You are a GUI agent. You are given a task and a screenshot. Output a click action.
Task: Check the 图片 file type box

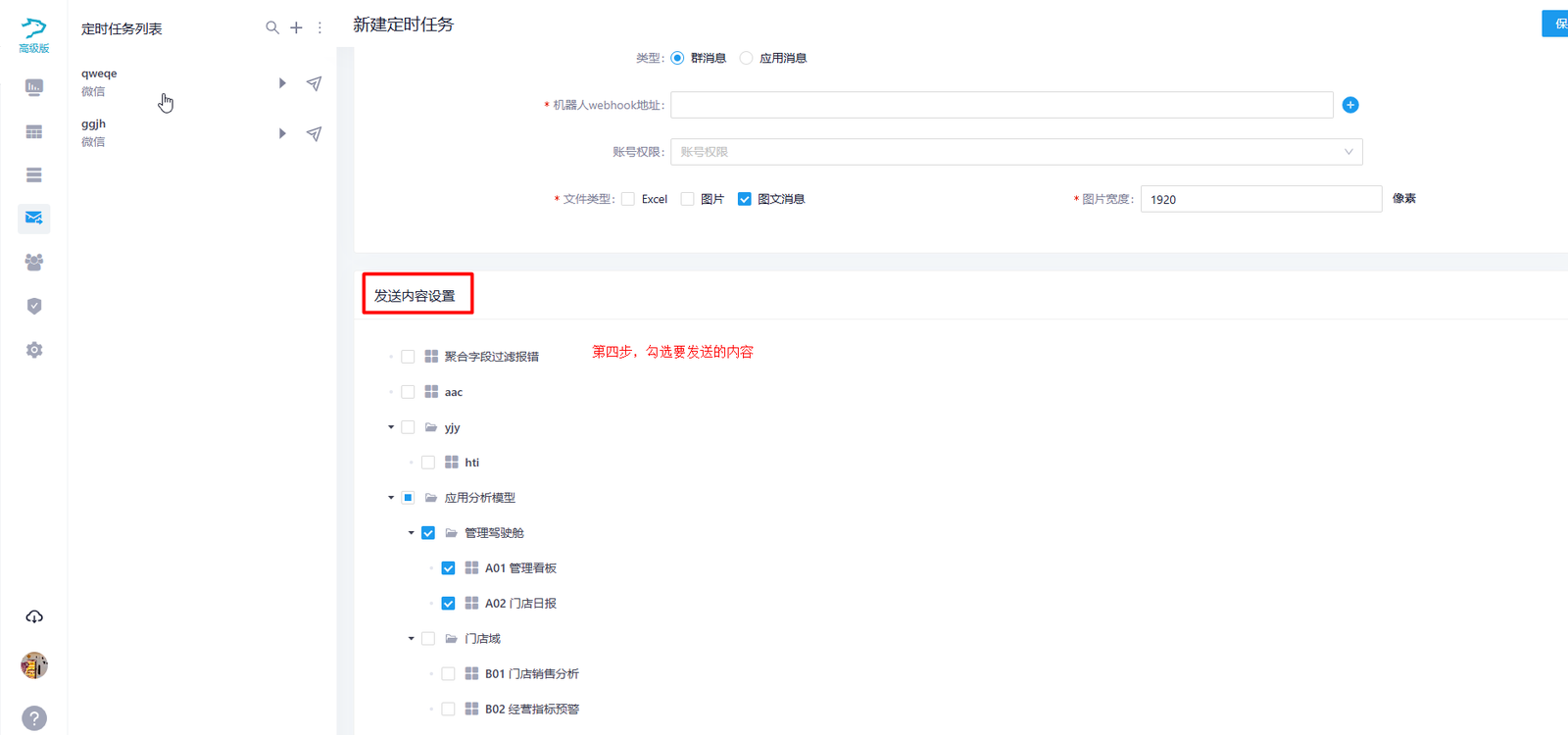tap(688, 199)
